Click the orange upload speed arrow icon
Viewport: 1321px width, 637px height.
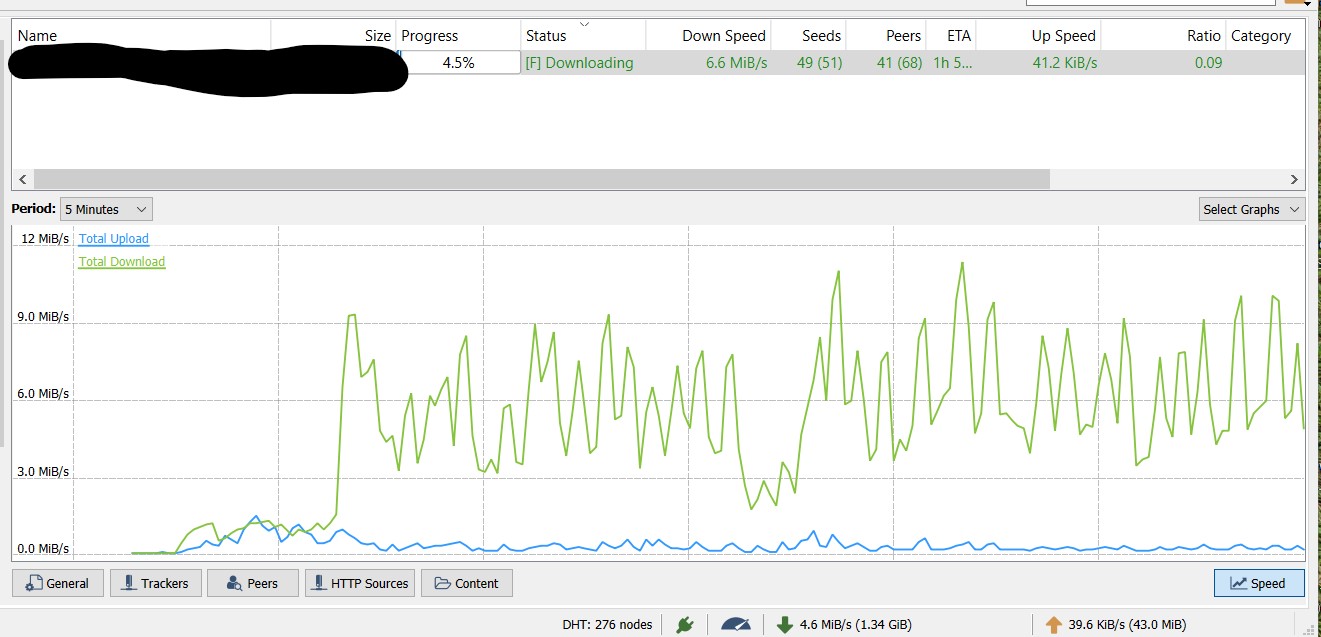1053,624
